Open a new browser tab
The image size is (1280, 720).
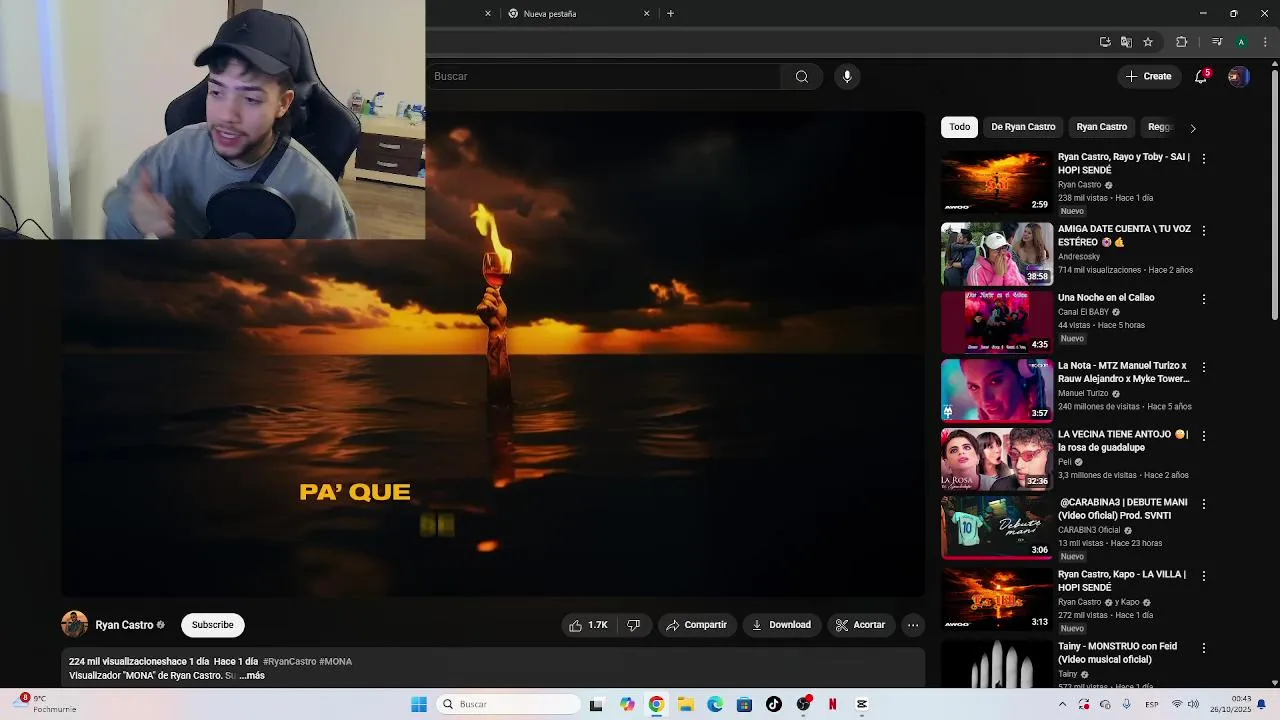[670, 14]
